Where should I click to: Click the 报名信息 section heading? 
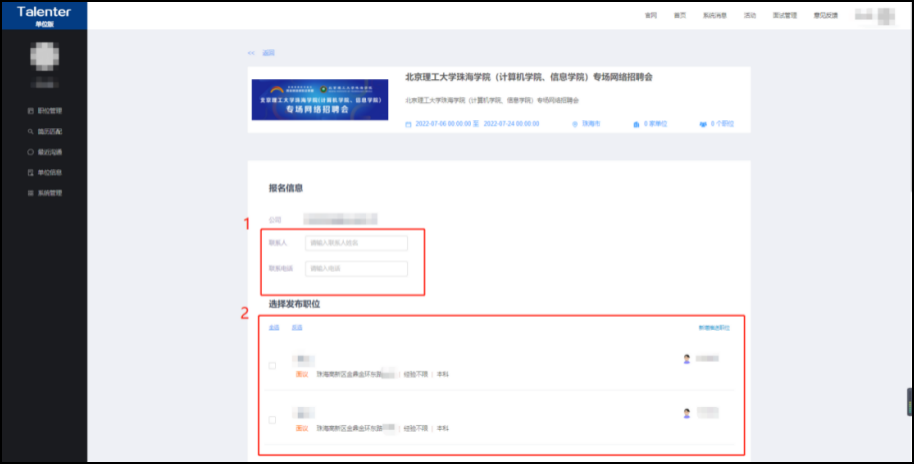[x=286, y=188]
